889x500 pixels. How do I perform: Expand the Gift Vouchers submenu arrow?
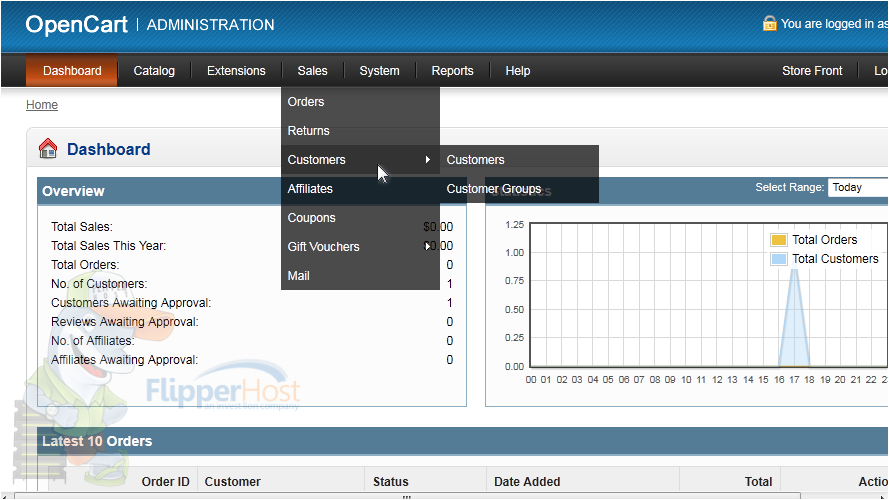click(427, 246)
